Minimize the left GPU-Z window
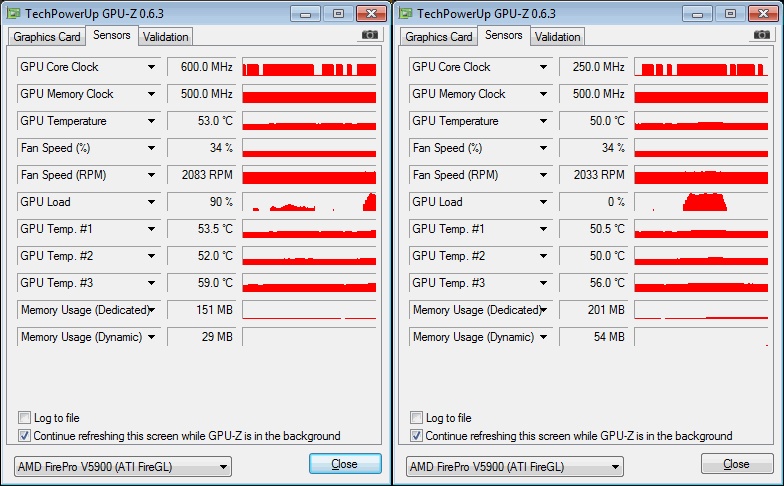 [x=306, y=14]
